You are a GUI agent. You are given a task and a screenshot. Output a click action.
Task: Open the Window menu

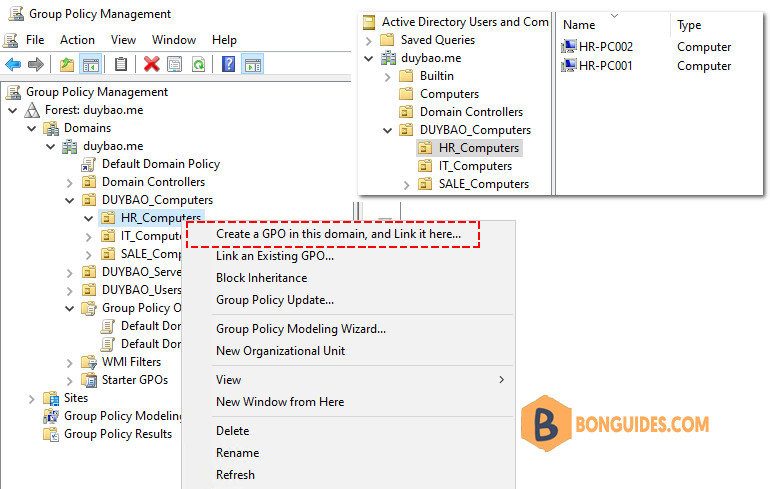pyautogui.click(x=174, y=40)
